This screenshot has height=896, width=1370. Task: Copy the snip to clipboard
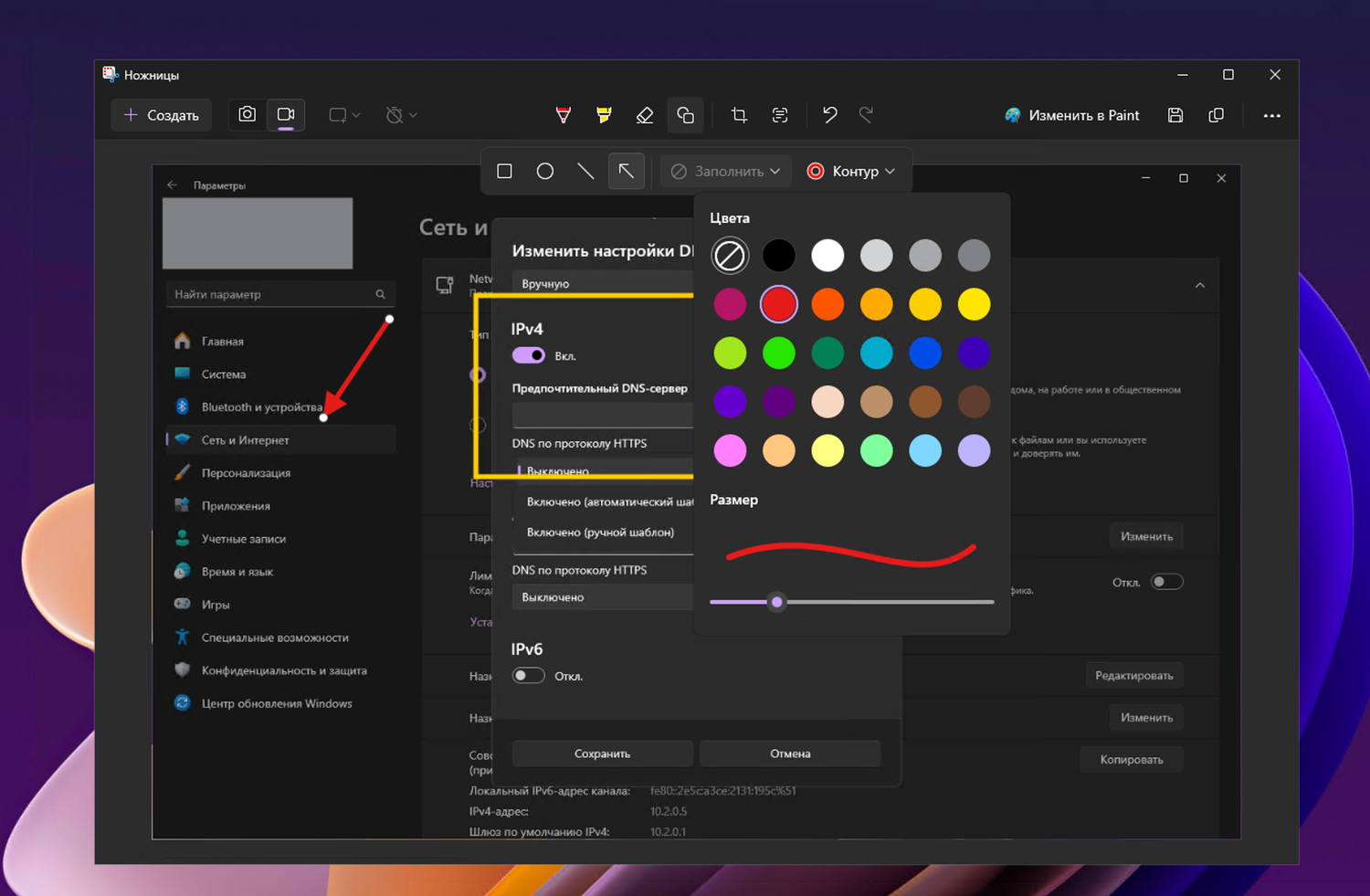pyautogui.click(x=1216, y=115)
